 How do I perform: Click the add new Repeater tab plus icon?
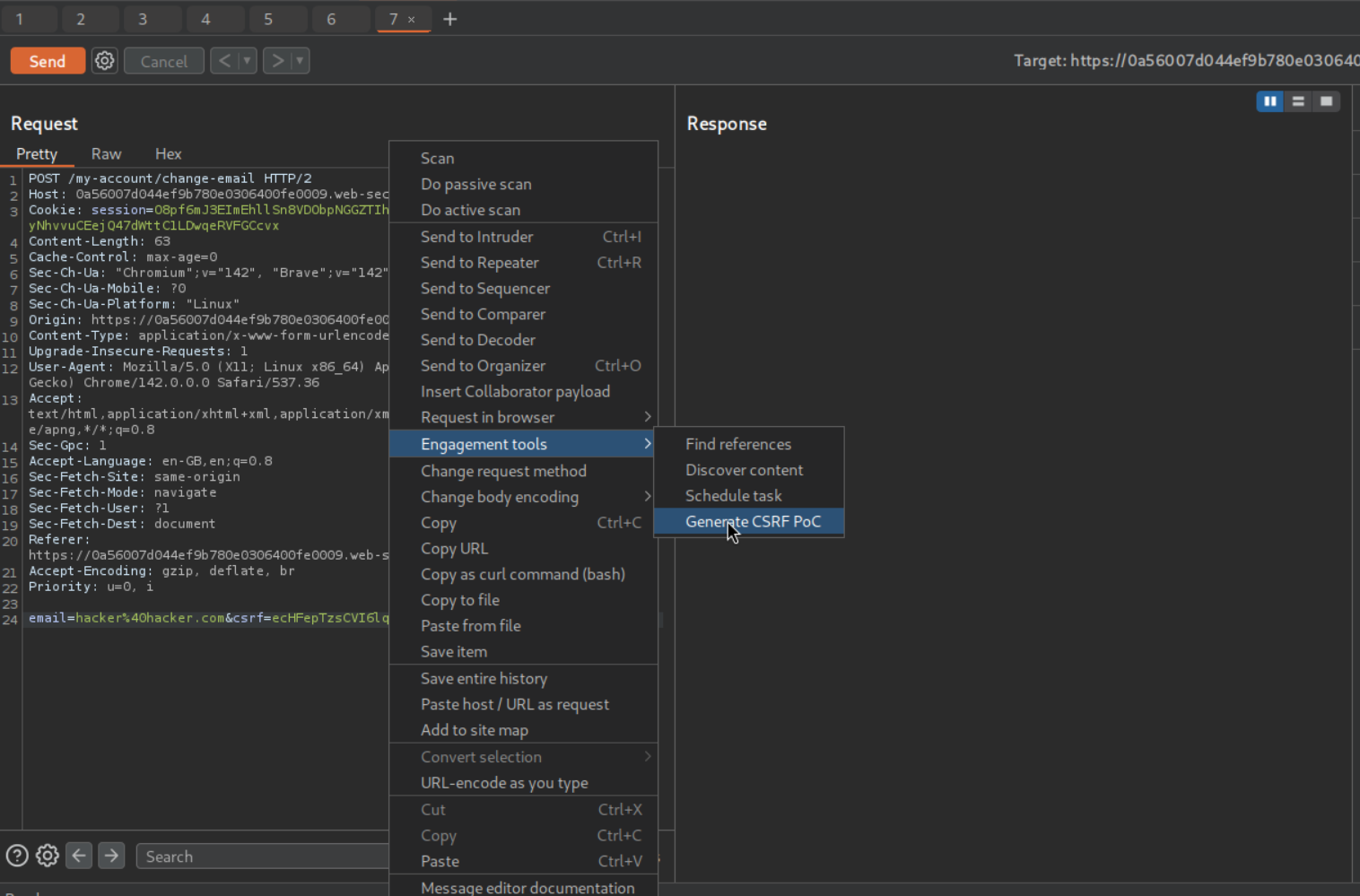pyautogui.click(x=450, y=19)
